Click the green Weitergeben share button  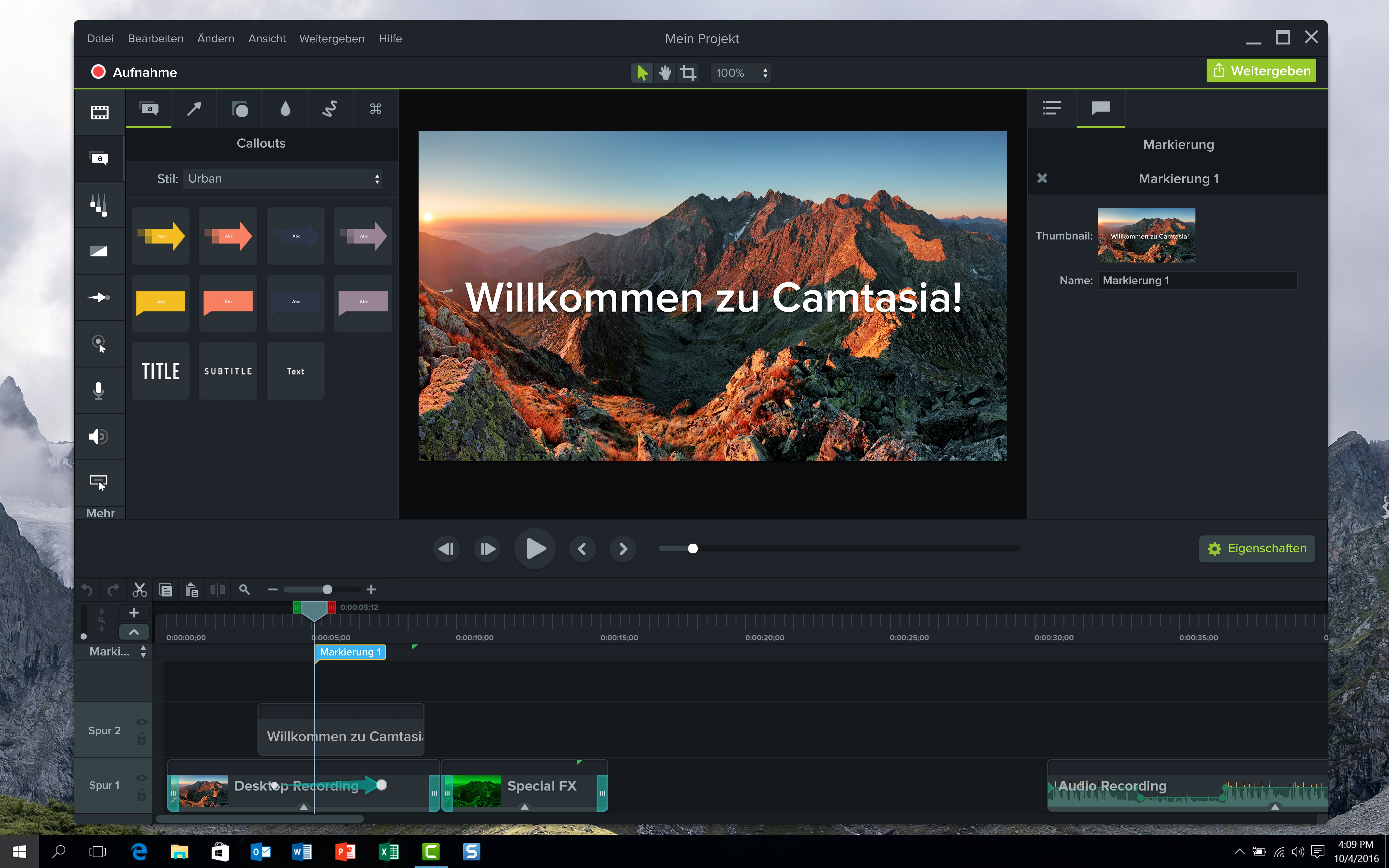1261,71
